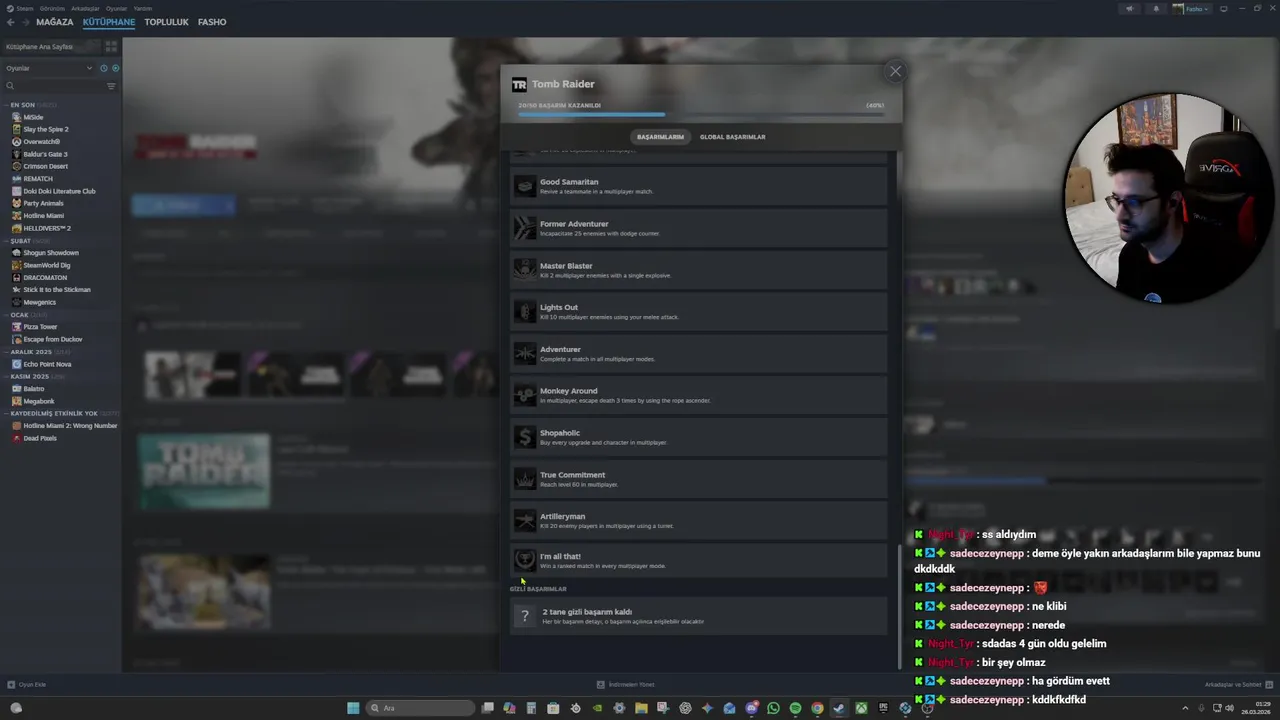Open the Kütüphane tab
Screen dimensions: 1280x720
[109, 22]
